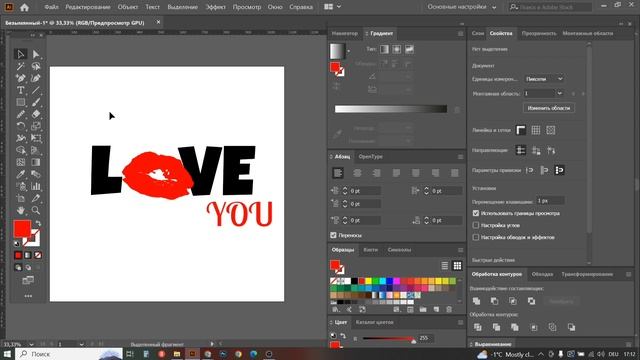This screenshot has height=360, width=640.
Task: Select the Zoom magnifier tool
Action: coord(36,211)
